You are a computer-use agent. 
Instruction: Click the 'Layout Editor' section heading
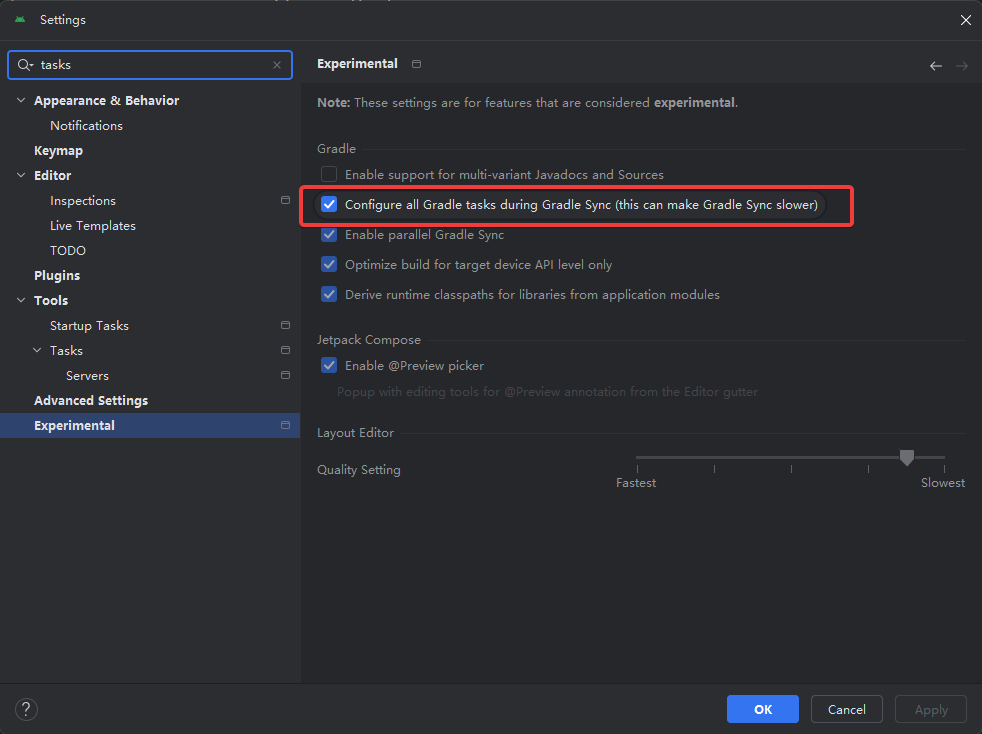355,433
